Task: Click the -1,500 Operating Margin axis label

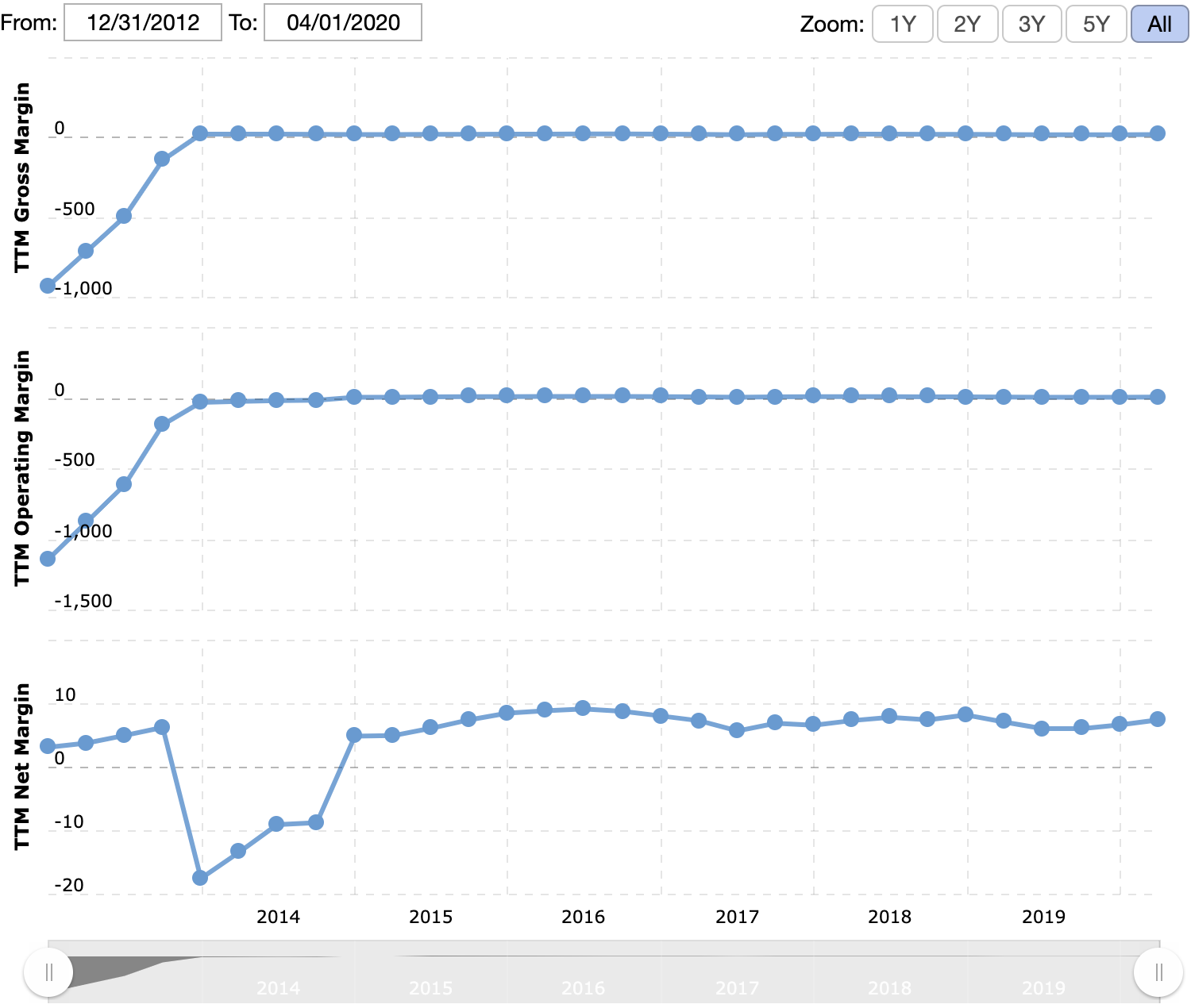Action: [83, 601]
